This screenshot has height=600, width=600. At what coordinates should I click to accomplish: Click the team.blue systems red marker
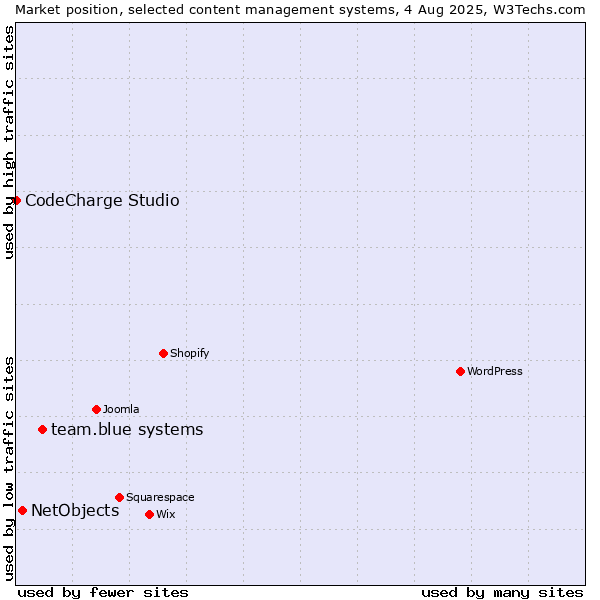42,429
